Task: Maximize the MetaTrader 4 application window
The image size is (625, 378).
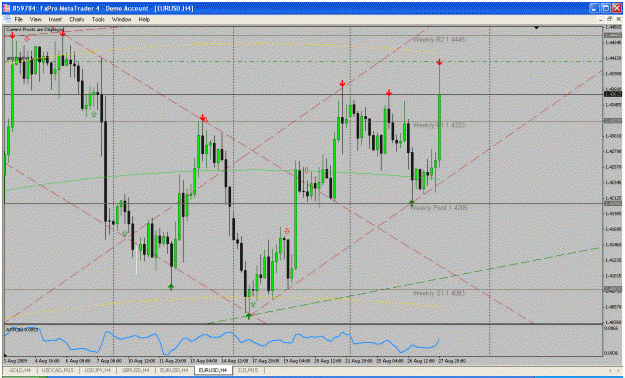Action: (x=605, y=8)
